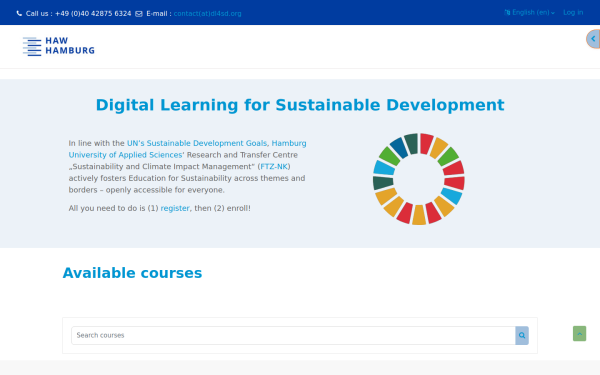
Task: Click the register link
Action: (175, 208)
